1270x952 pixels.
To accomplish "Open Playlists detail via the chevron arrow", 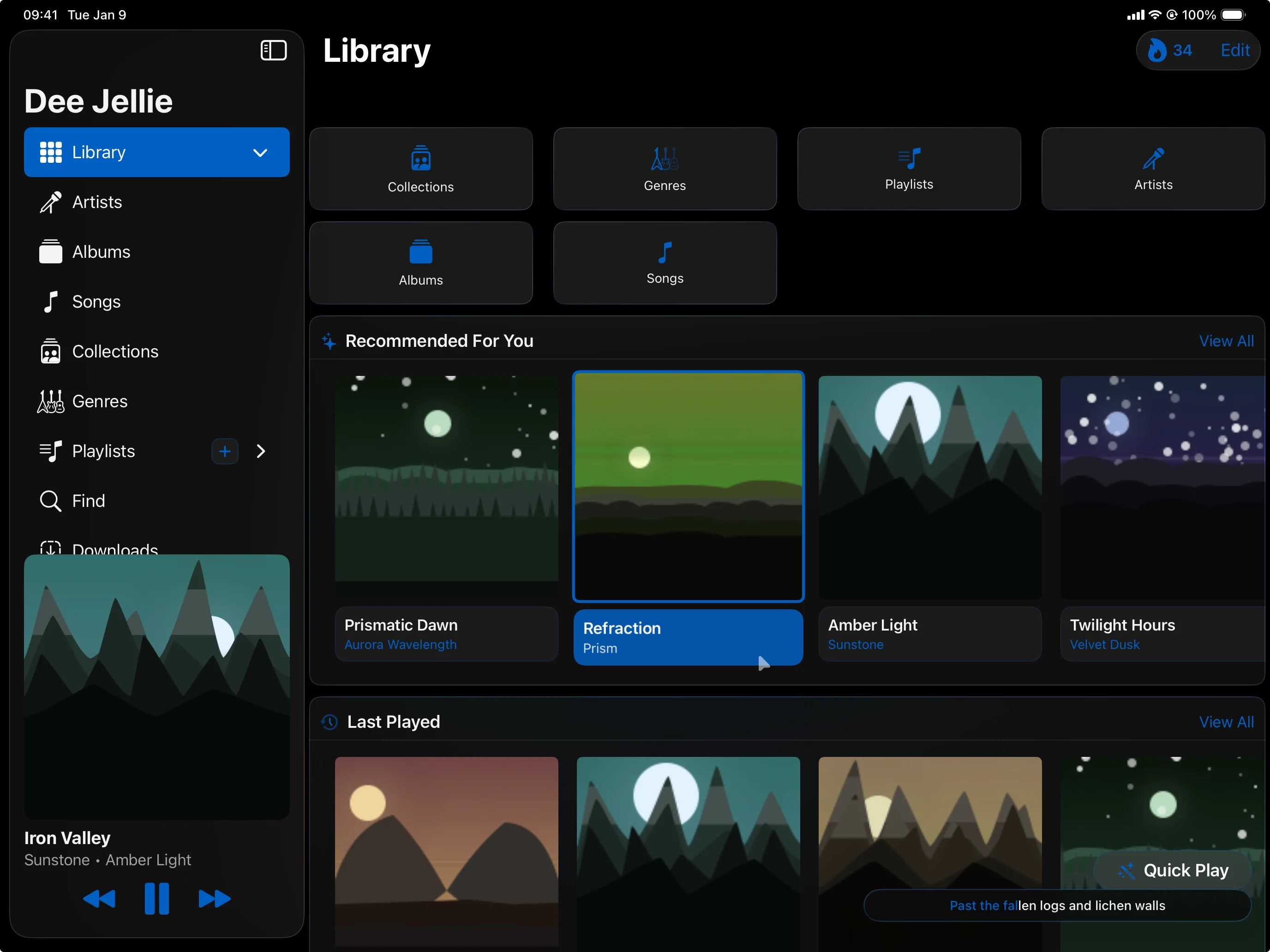I will pyautogui.click(x=261, y=451).
